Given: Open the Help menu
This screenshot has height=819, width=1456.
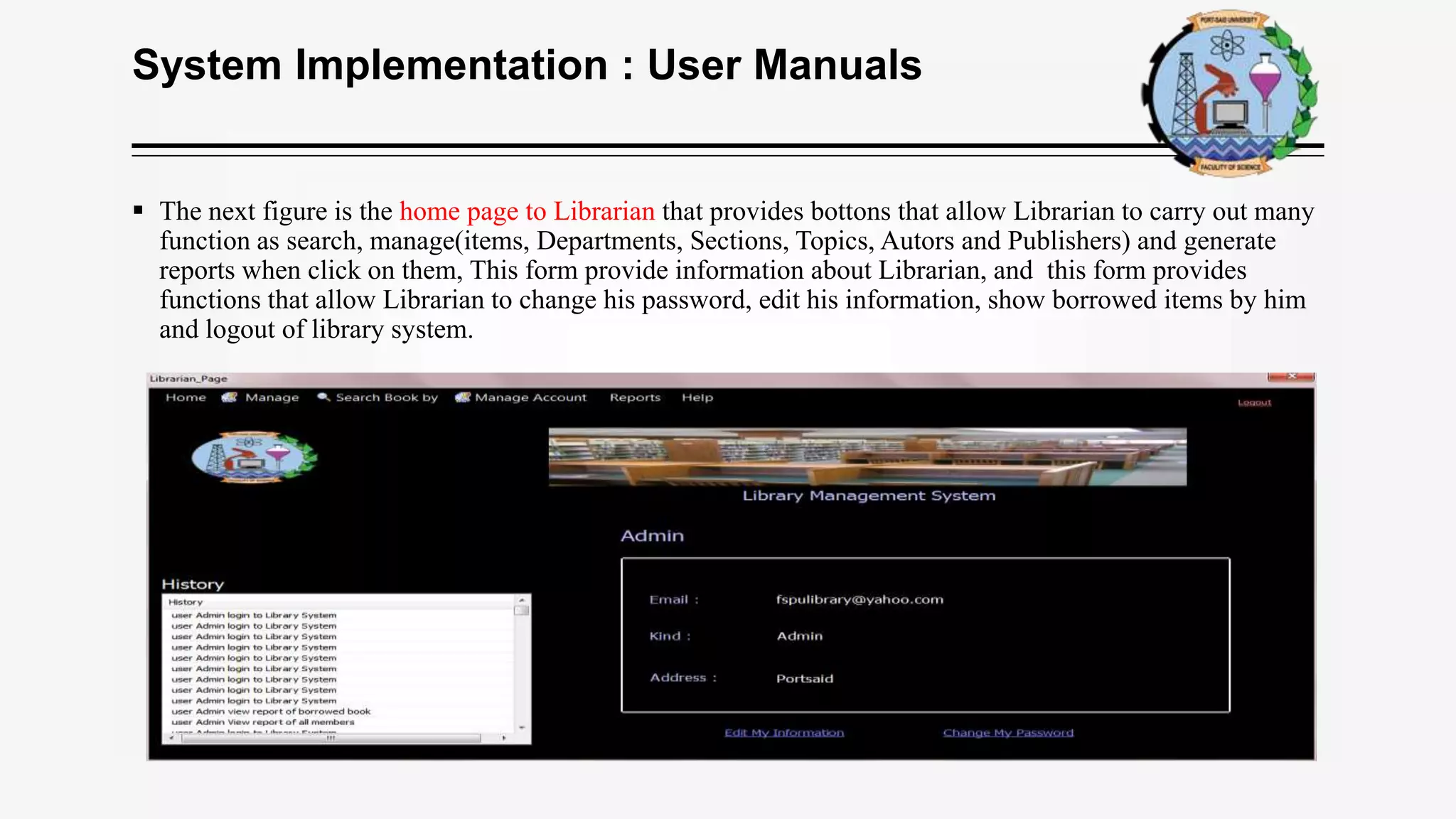Looking at the screenshot, I should click(697, 397).
